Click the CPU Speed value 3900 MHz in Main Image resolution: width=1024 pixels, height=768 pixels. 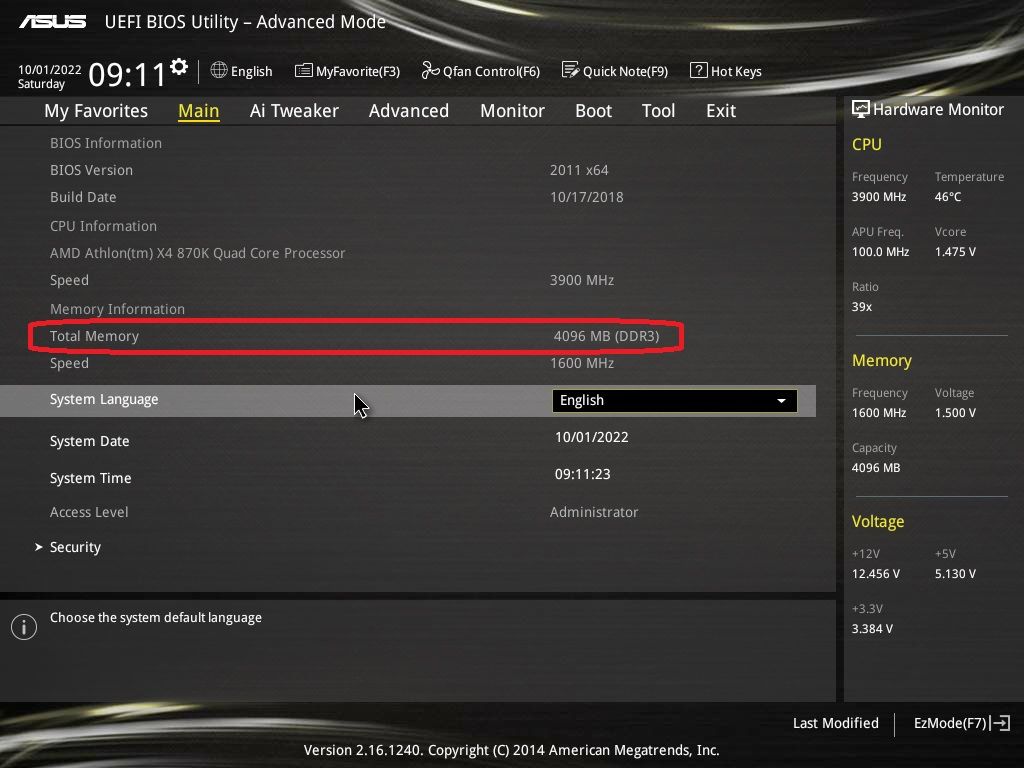click(x=581, y=280)
